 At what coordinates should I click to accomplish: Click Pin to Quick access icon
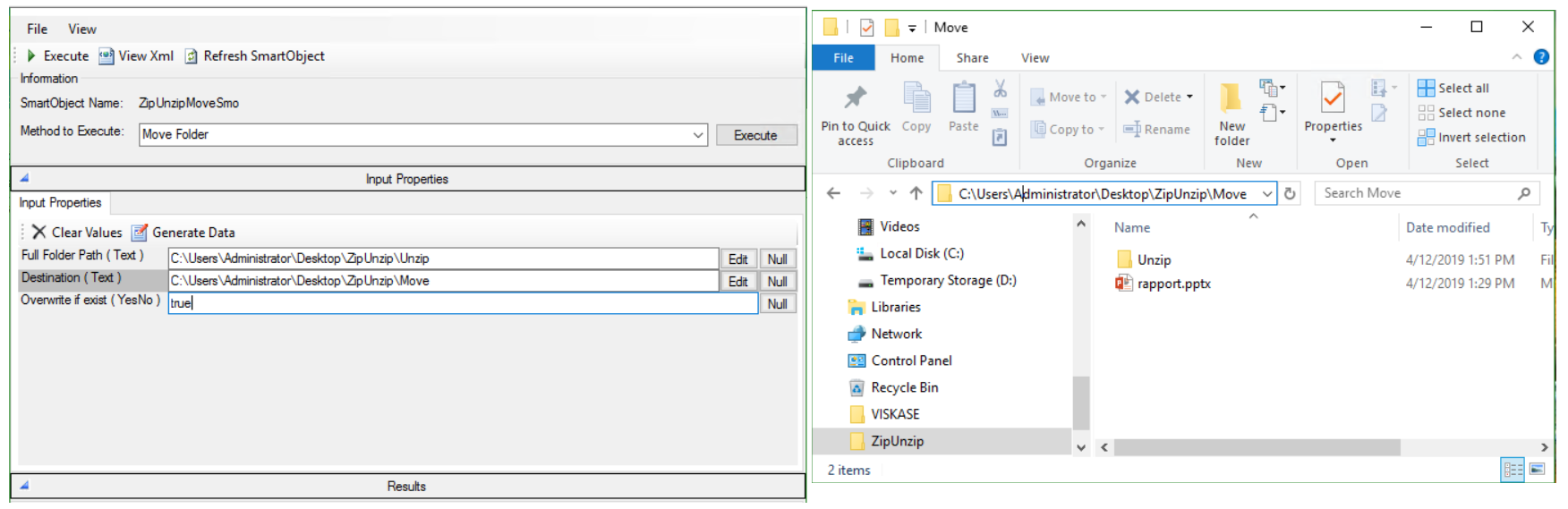click(856, 98)
